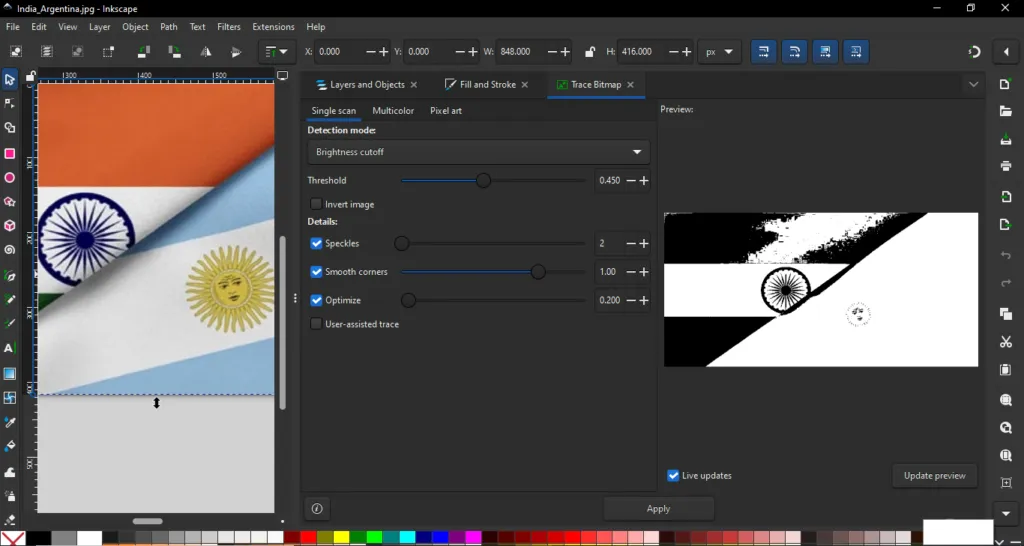Image resolution: width=1024 pixels, height=546 pixels.
Task: Switch to the Layers and Objects tab
Action: (366, 84)
